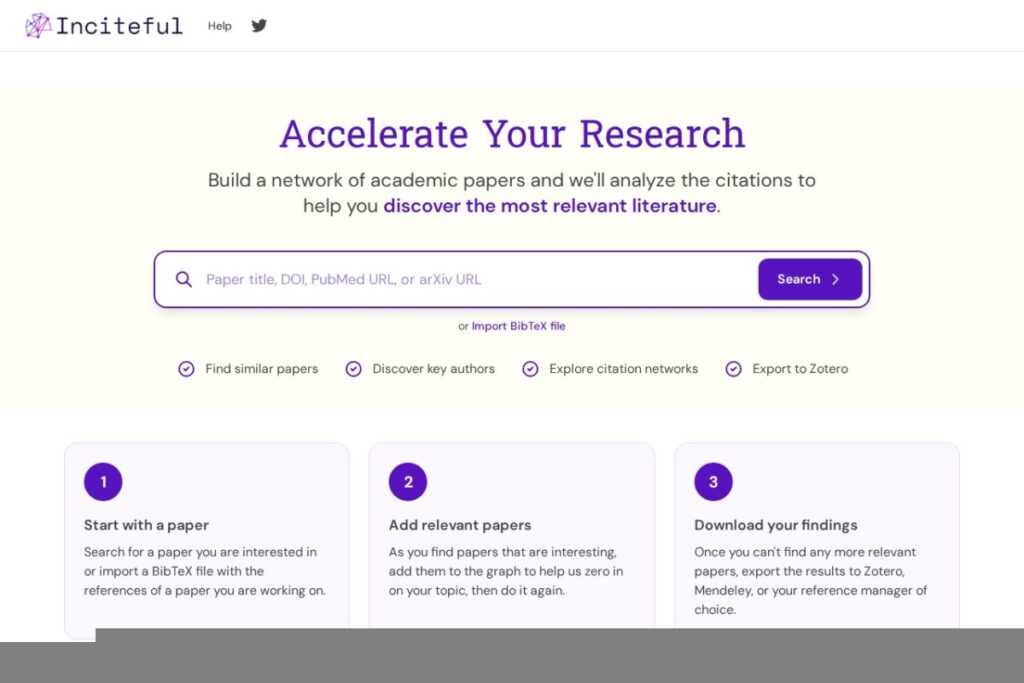Click the 'Search for a paper you are interested in' description
This screenshot has height=683, width=1024.
(x=204, y=571)
